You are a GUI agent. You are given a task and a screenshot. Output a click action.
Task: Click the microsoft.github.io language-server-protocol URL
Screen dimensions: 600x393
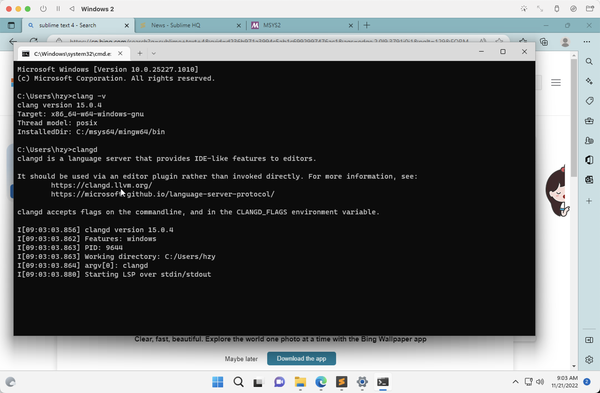point(163,194)
